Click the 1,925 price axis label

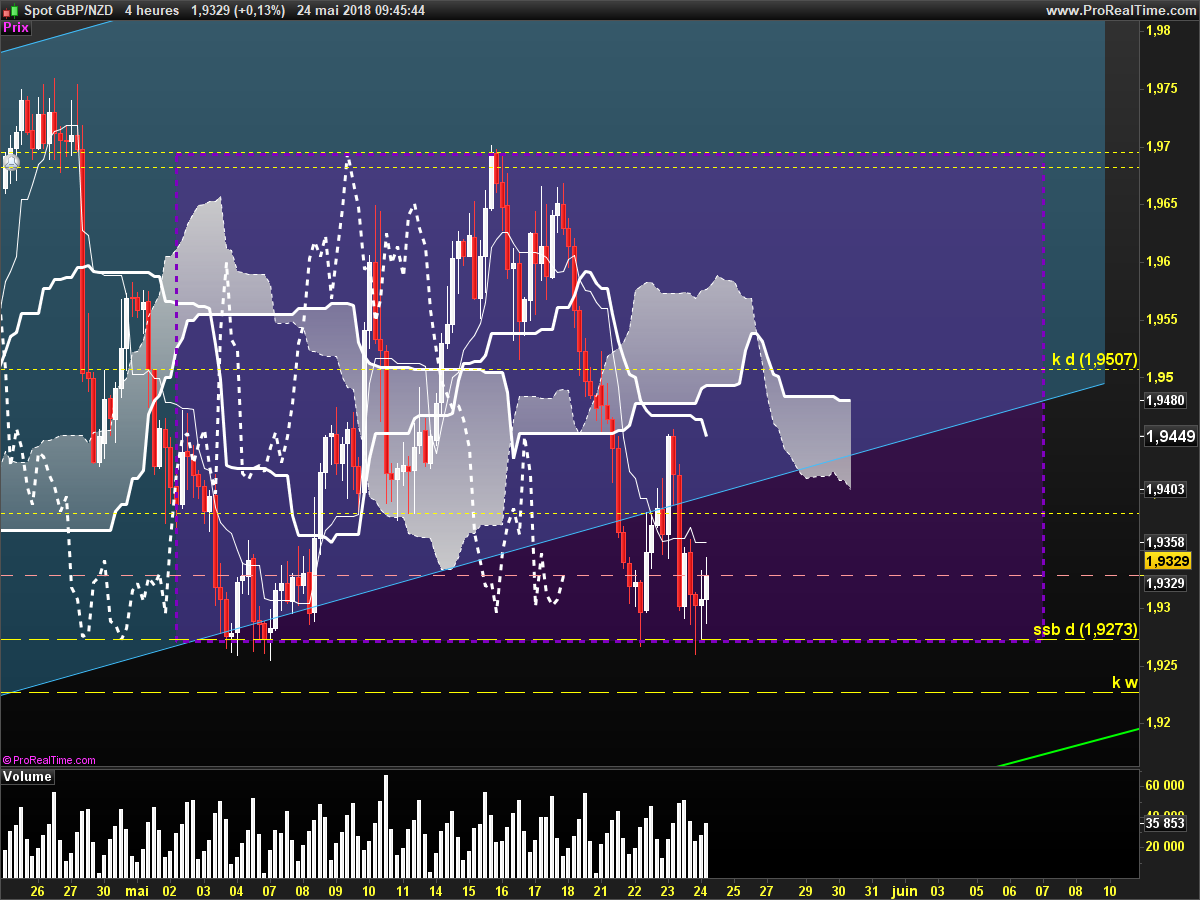pos(1161,665)
